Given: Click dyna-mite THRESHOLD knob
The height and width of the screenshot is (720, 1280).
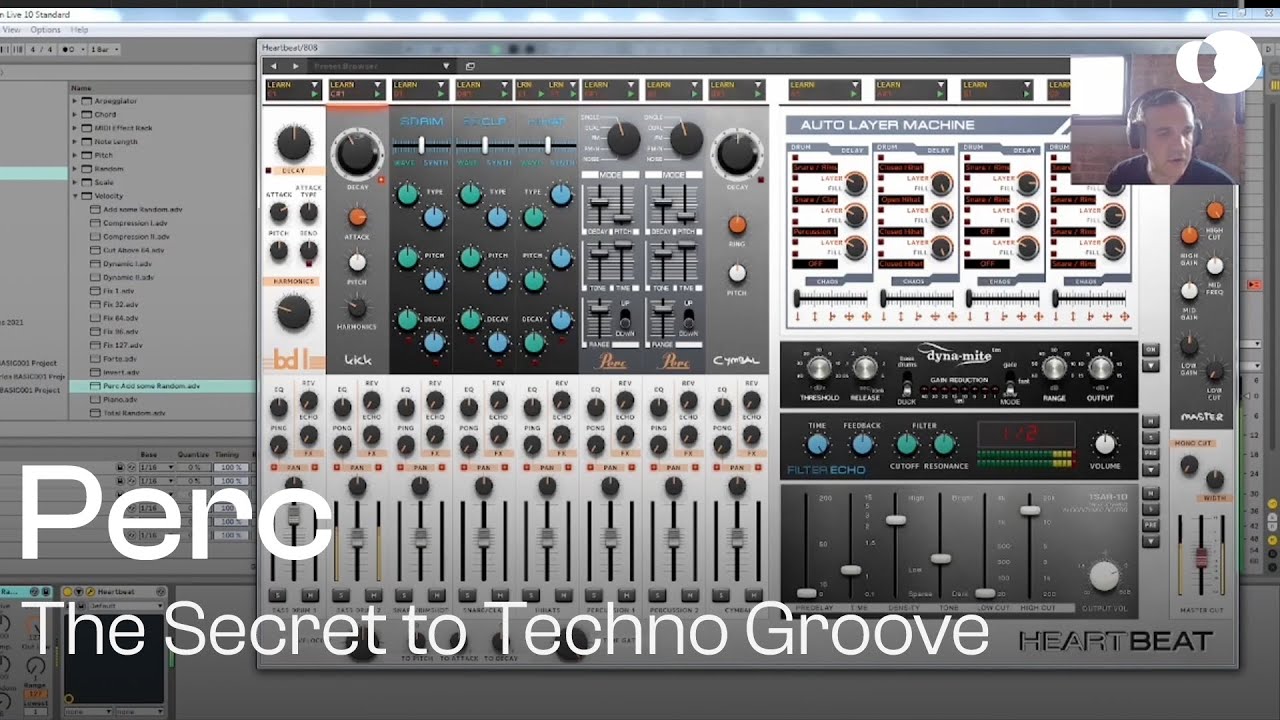Looking at the screenshot, I should coord(819,368).
